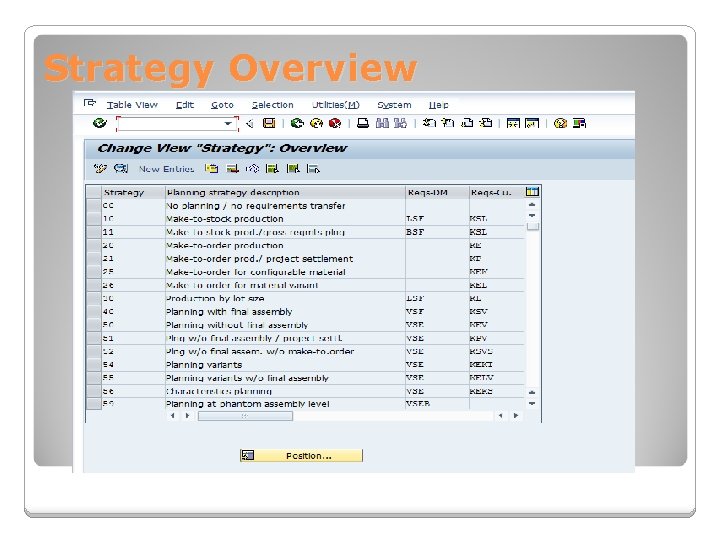Click vertical scrollbar up arrow at table top
The height and width of the screenshot is (540, 720).
(x=532, y=205)
